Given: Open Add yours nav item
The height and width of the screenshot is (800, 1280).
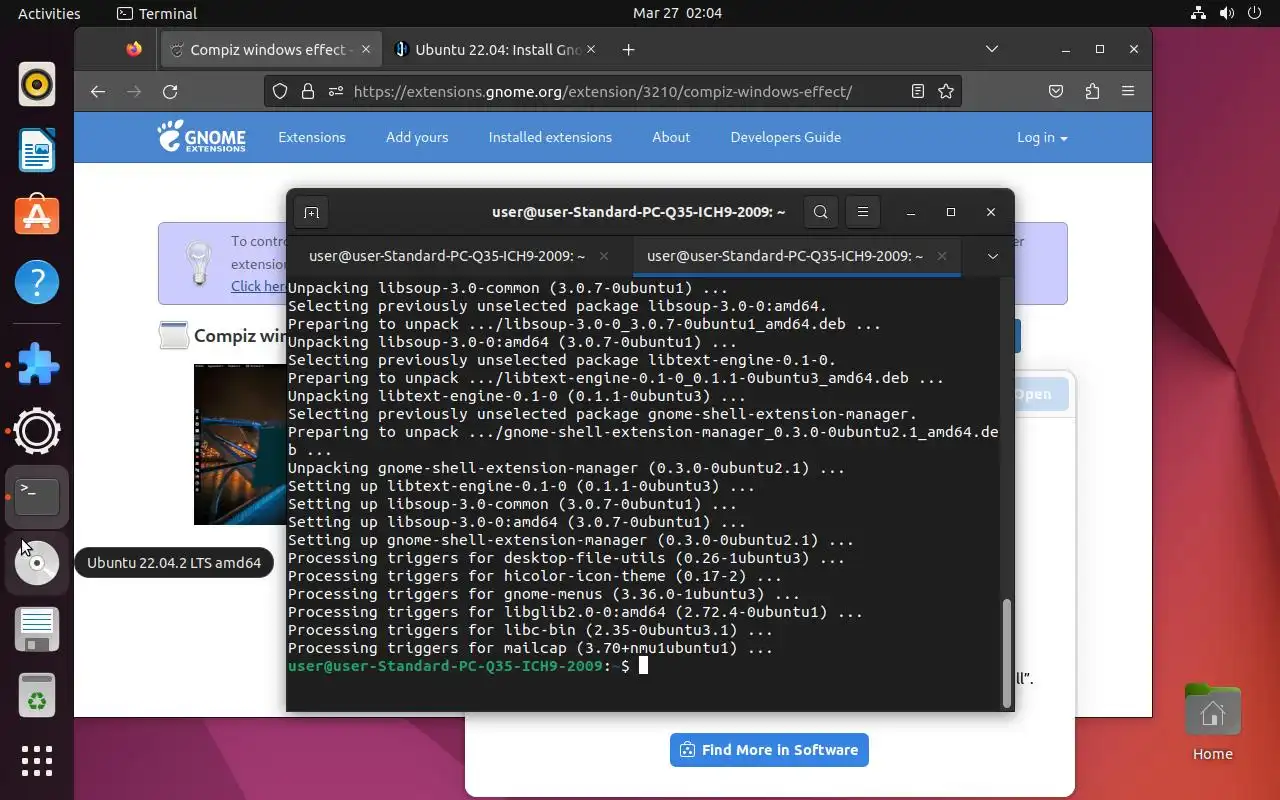Looking at the screenshot, I should point(417,137).
